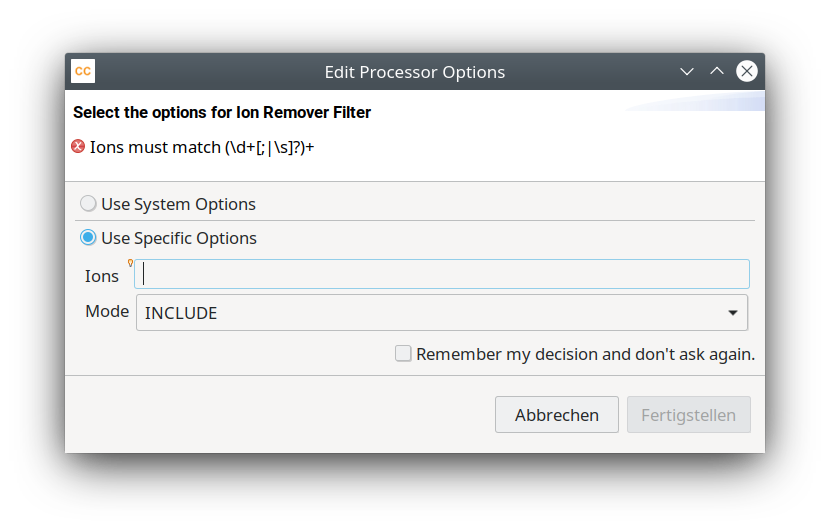Click the Ions field label
This screenshot has height=530, width=830.
click(102, 276)
